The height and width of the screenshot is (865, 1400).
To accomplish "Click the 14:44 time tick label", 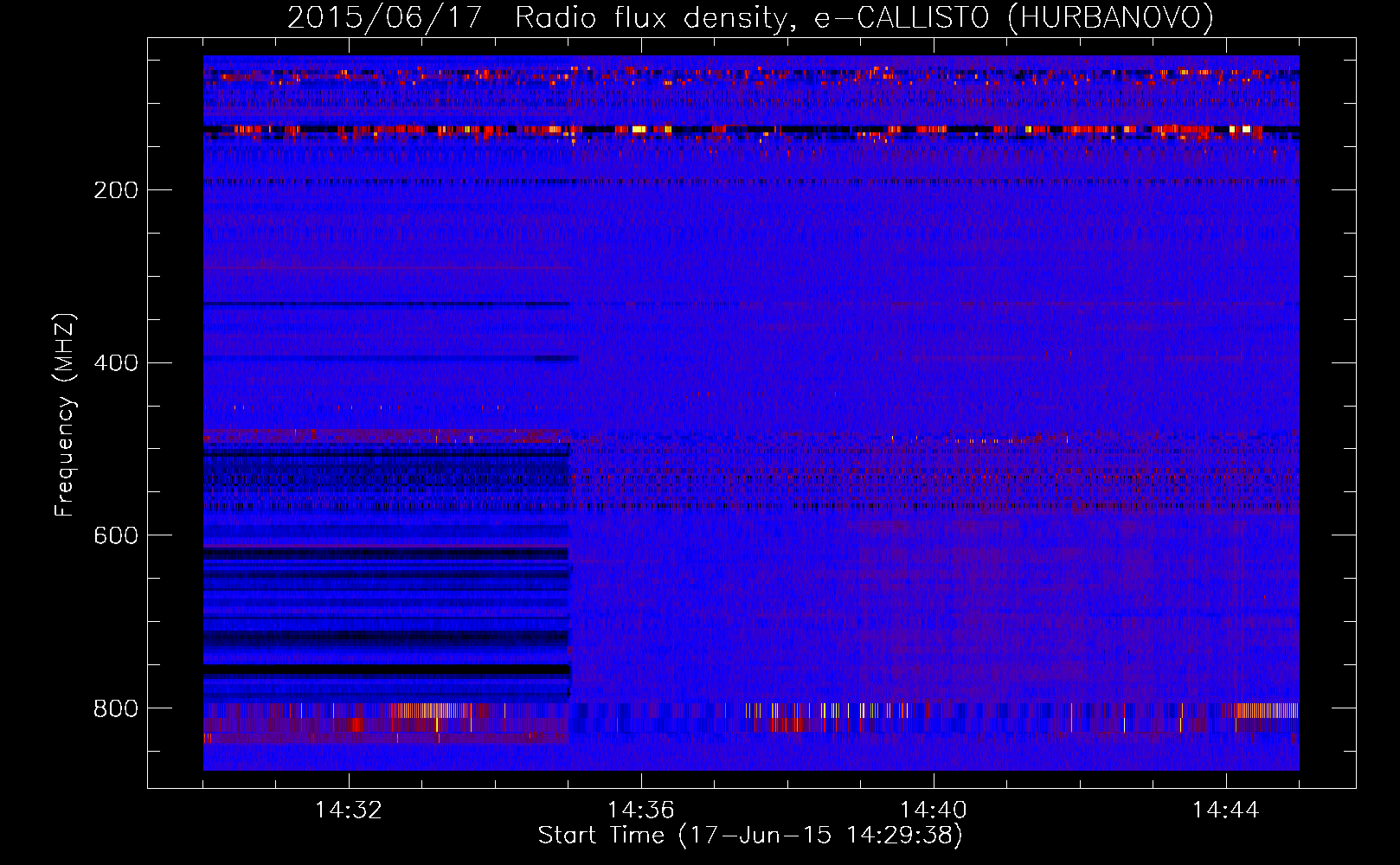I will [x=1226, y=811].
